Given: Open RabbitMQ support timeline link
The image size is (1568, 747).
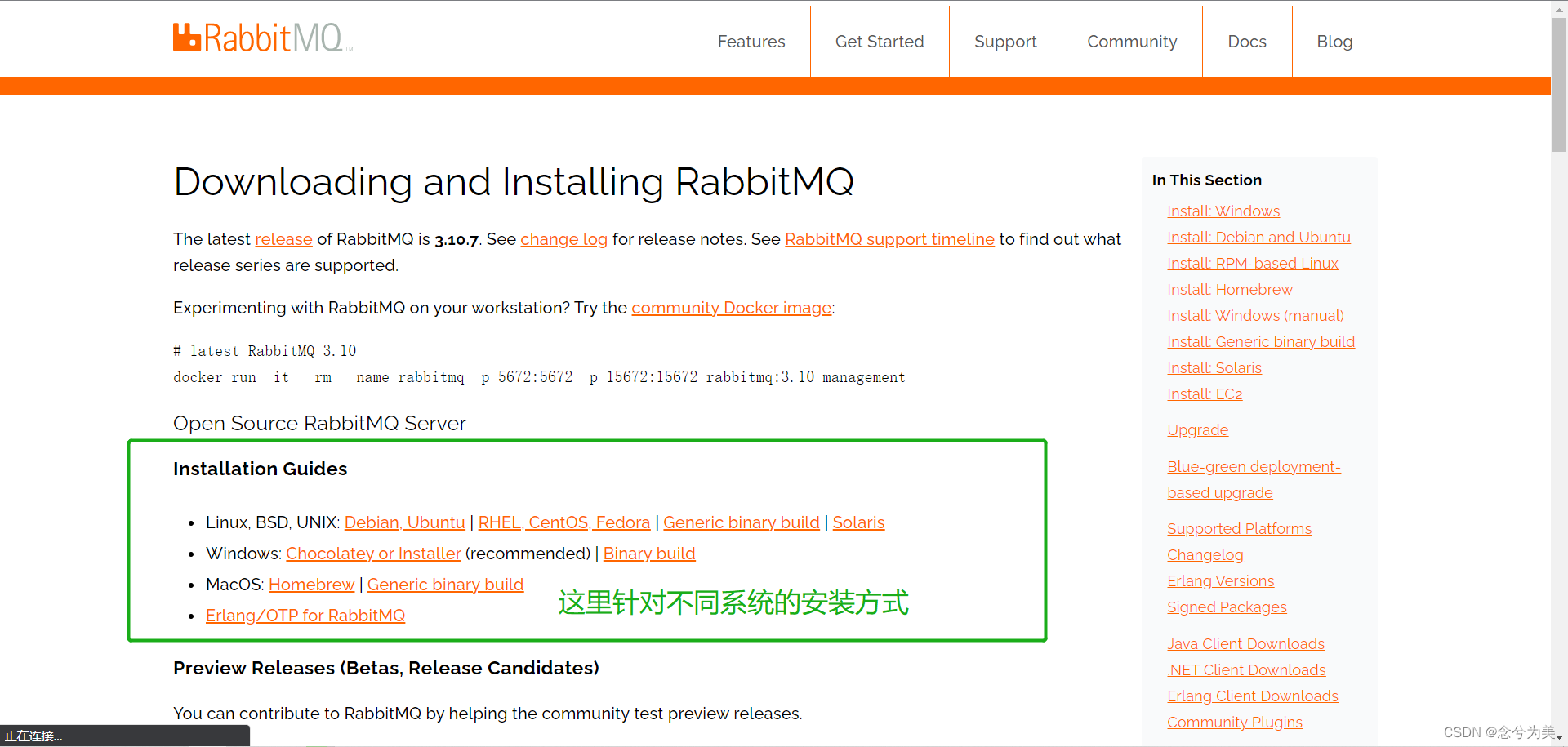Looking at the screenshot, I should point(889,239).
